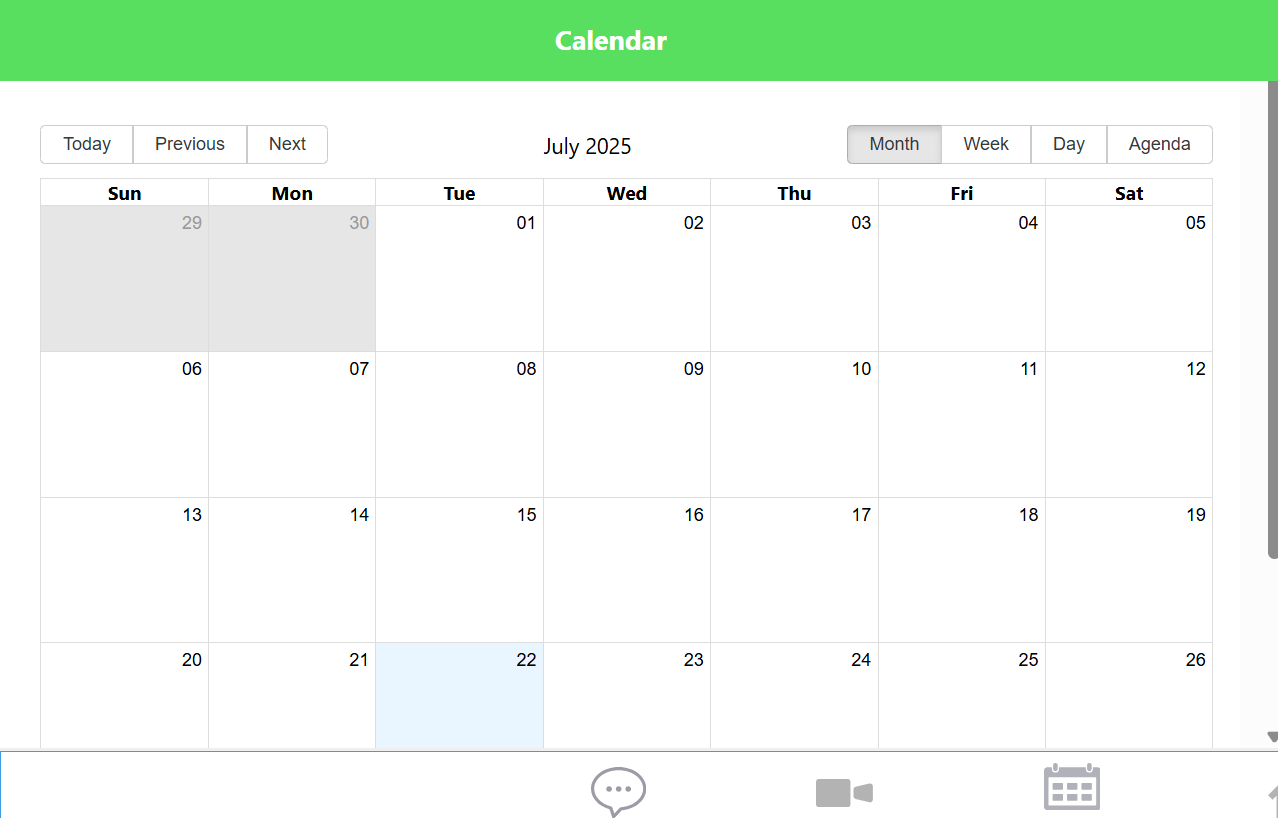
Task: Switch to Day view
Action: 1068,144
